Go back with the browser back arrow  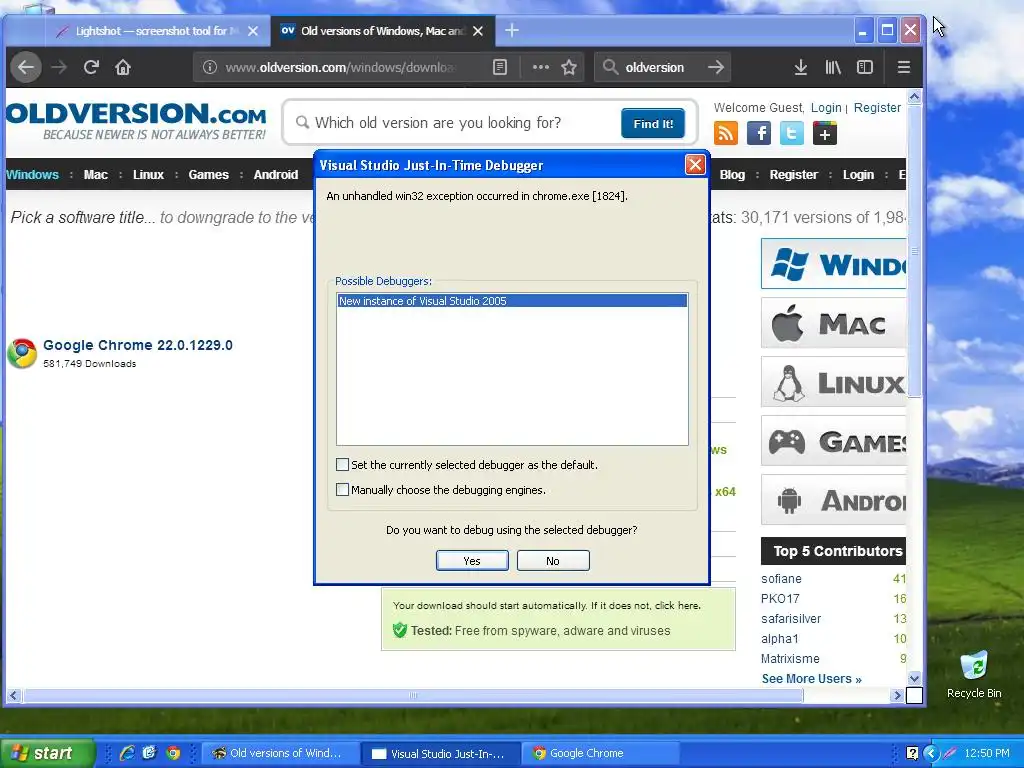click(x=26, y=67)
